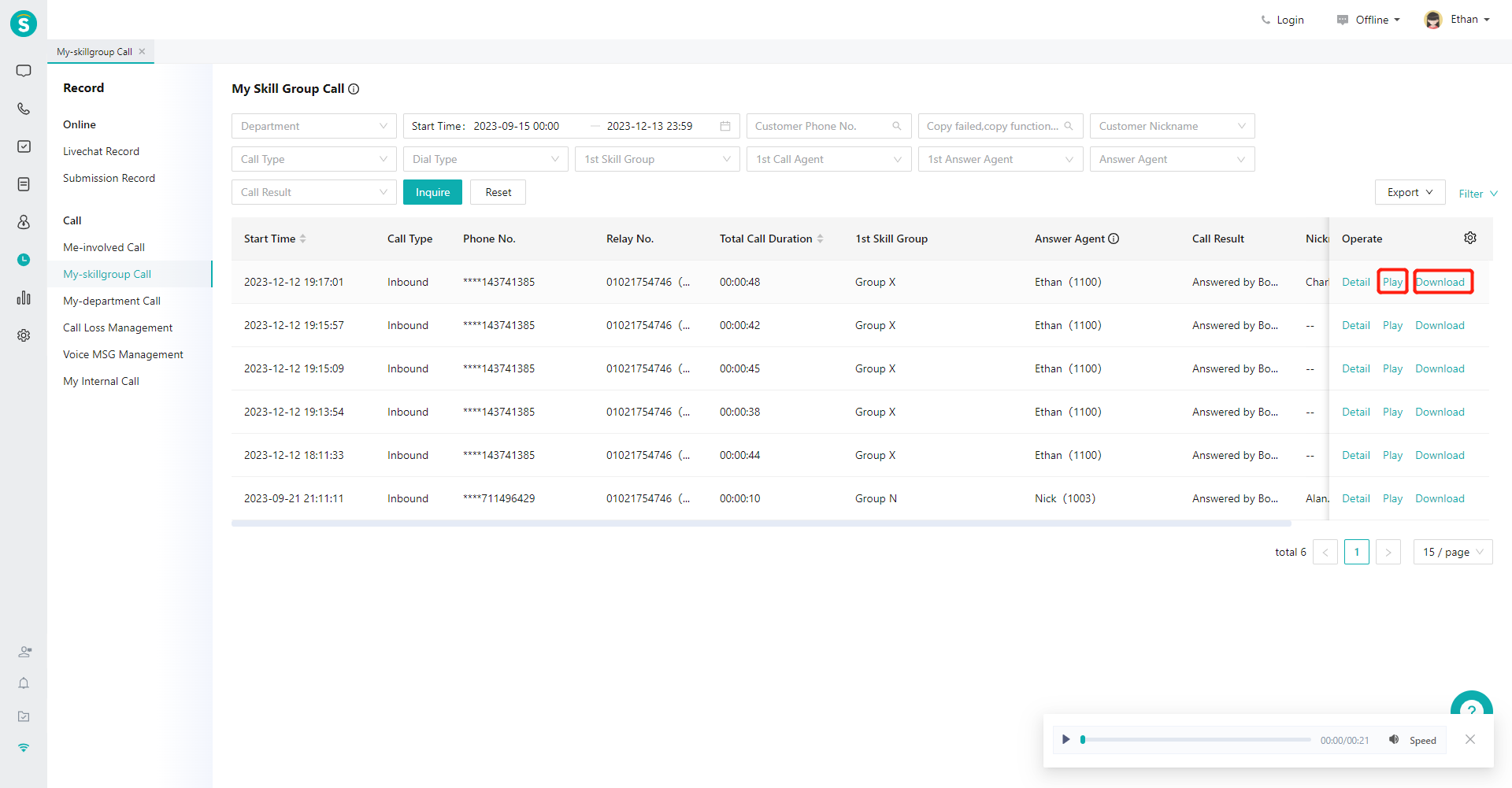The height and width of the screenshot is (788, 1512).
Task: Open the settings gear in left sidebar
Action: [24, 335]
